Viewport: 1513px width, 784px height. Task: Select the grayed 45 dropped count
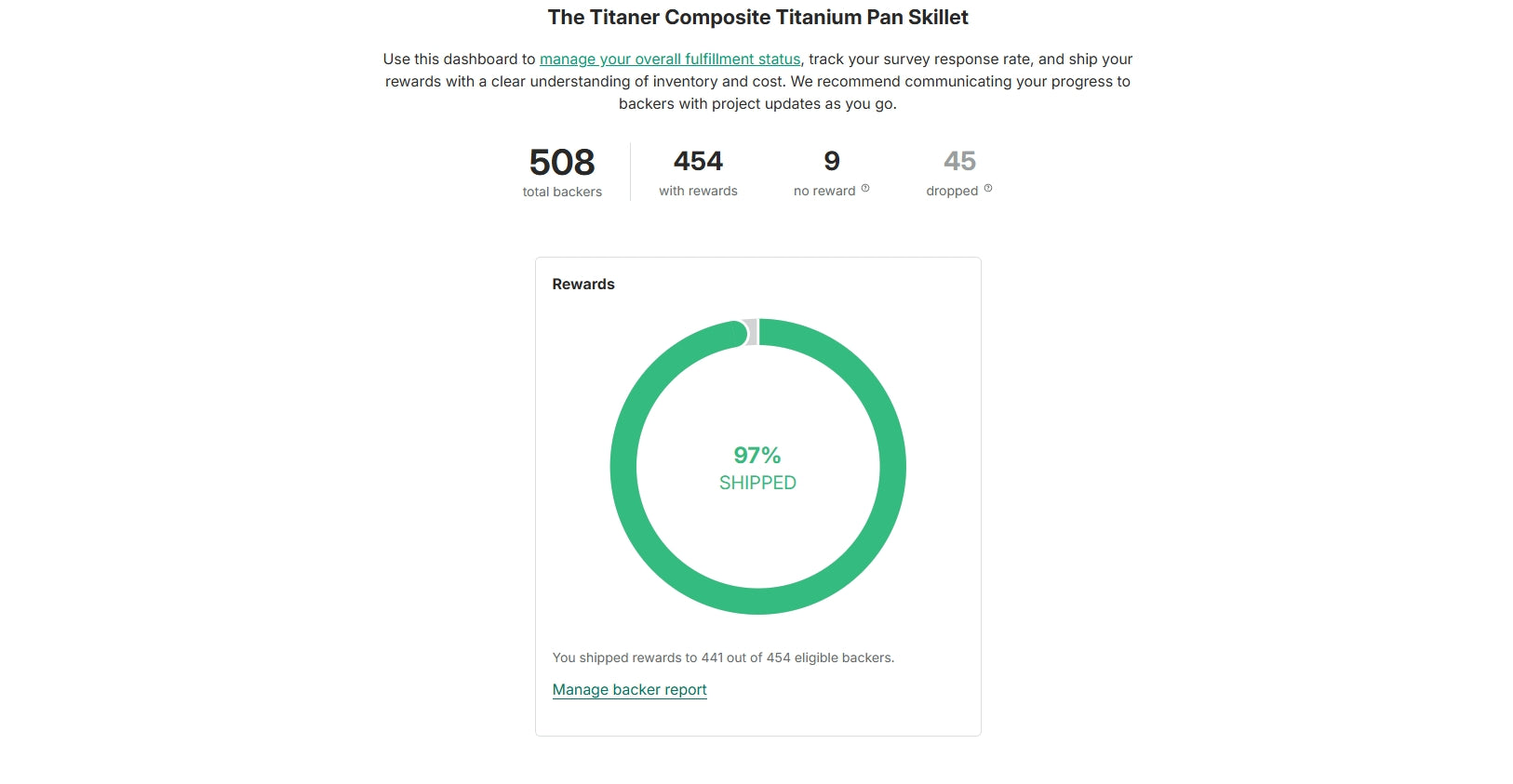pyautogui.click(x=959, y=162)
